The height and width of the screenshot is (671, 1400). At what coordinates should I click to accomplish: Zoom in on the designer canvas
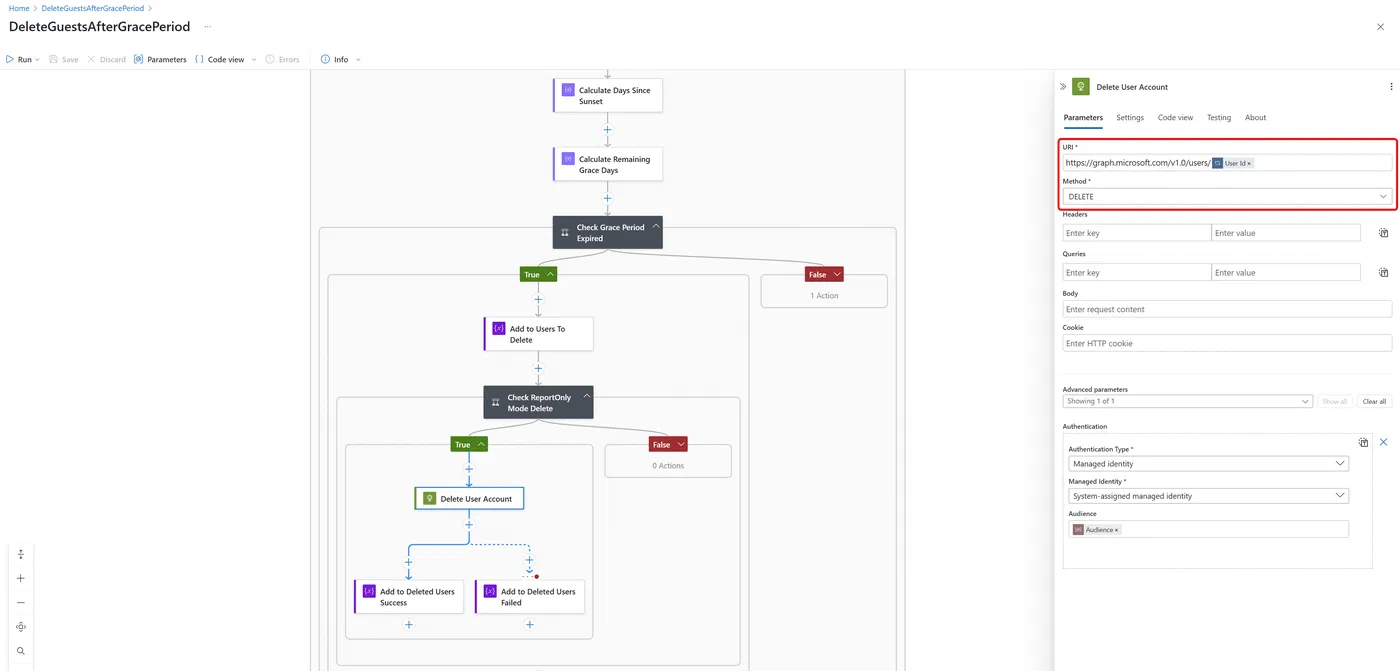(x=21, y=578)
